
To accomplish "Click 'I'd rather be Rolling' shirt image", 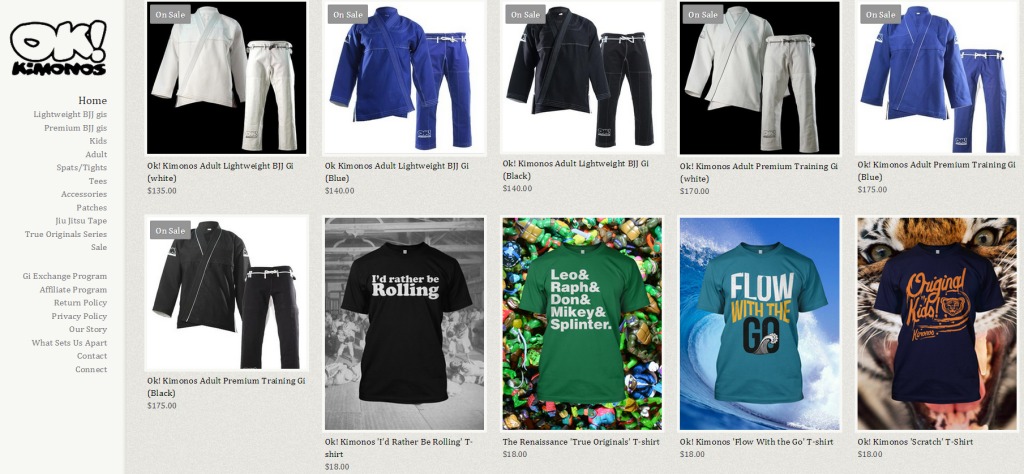I will tap(404, 324).
